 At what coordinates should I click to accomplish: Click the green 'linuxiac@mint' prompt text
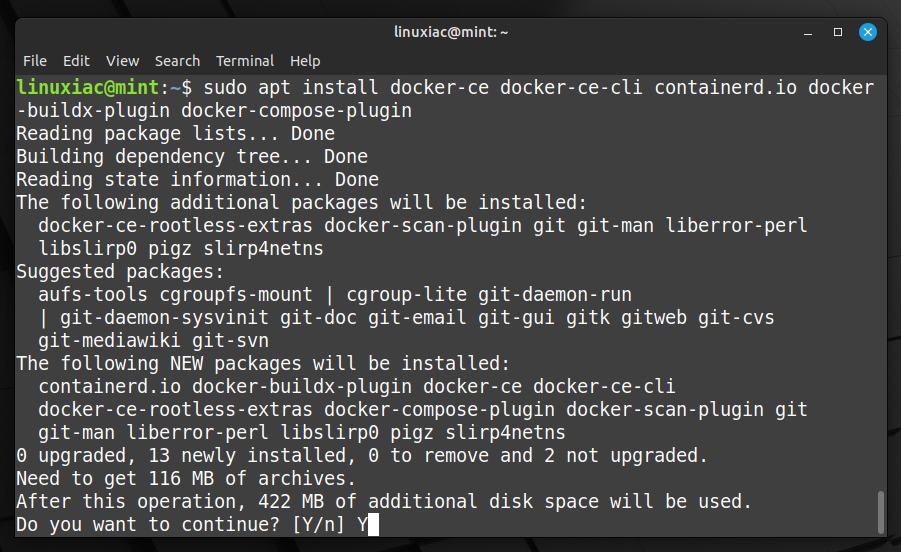pyautogui.click(x=88, y=87)
